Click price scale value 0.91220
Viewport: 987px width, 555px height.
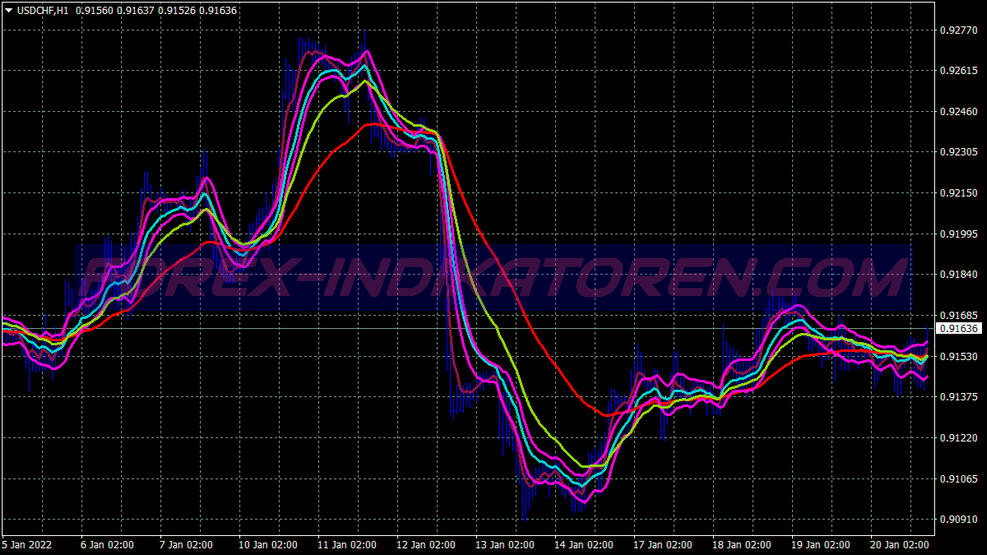959,438
